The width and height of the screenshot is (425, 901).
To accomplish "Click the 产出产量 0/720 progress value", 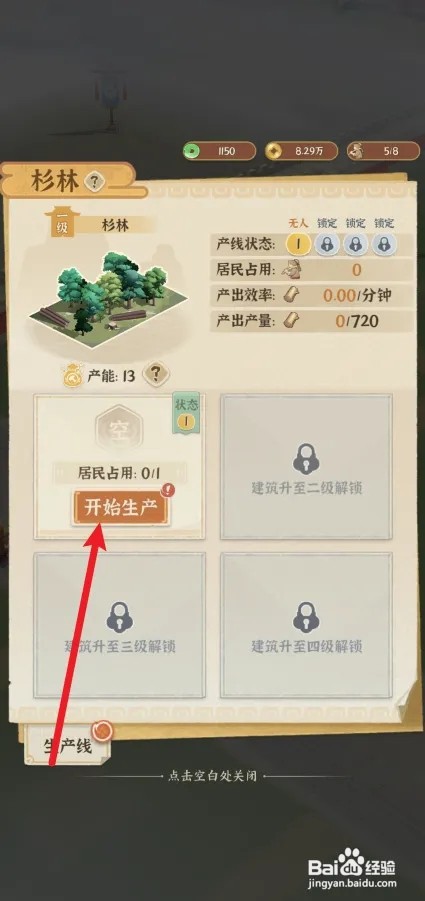I will pyautogui.click(x=357, y=321).
